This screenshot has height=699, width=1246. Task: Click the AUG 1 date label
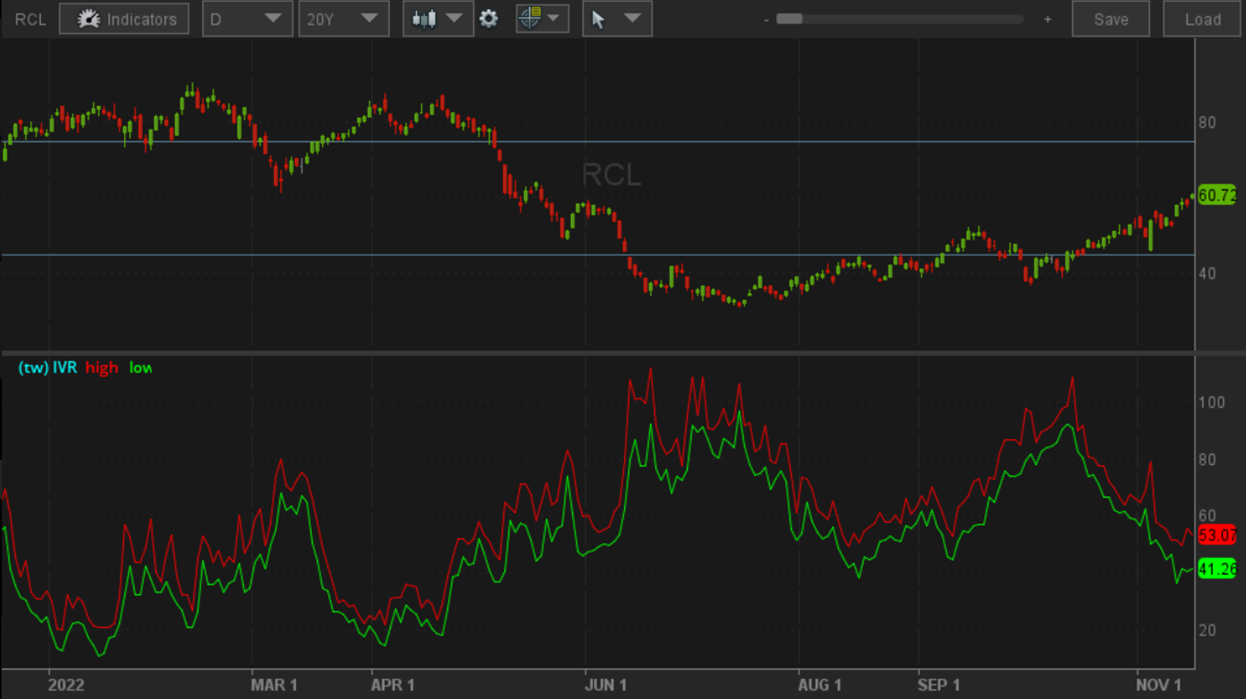(820, 685)
